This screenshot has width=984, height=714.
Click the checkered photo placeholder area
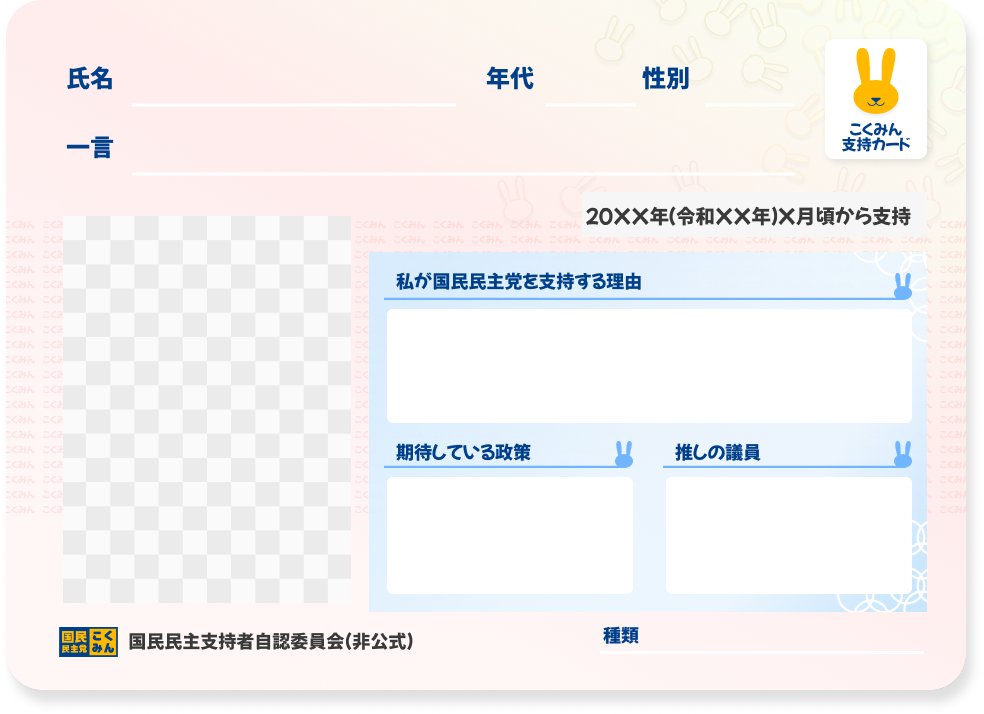(x=206, y=409)
